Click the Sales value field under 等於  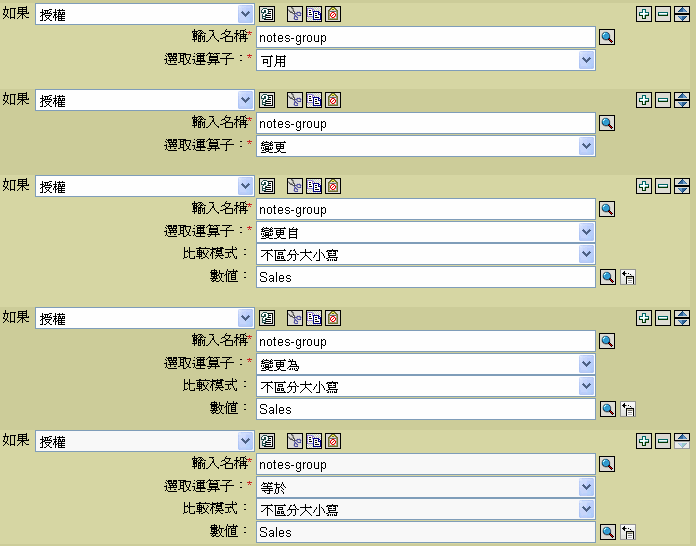point(426,533)
